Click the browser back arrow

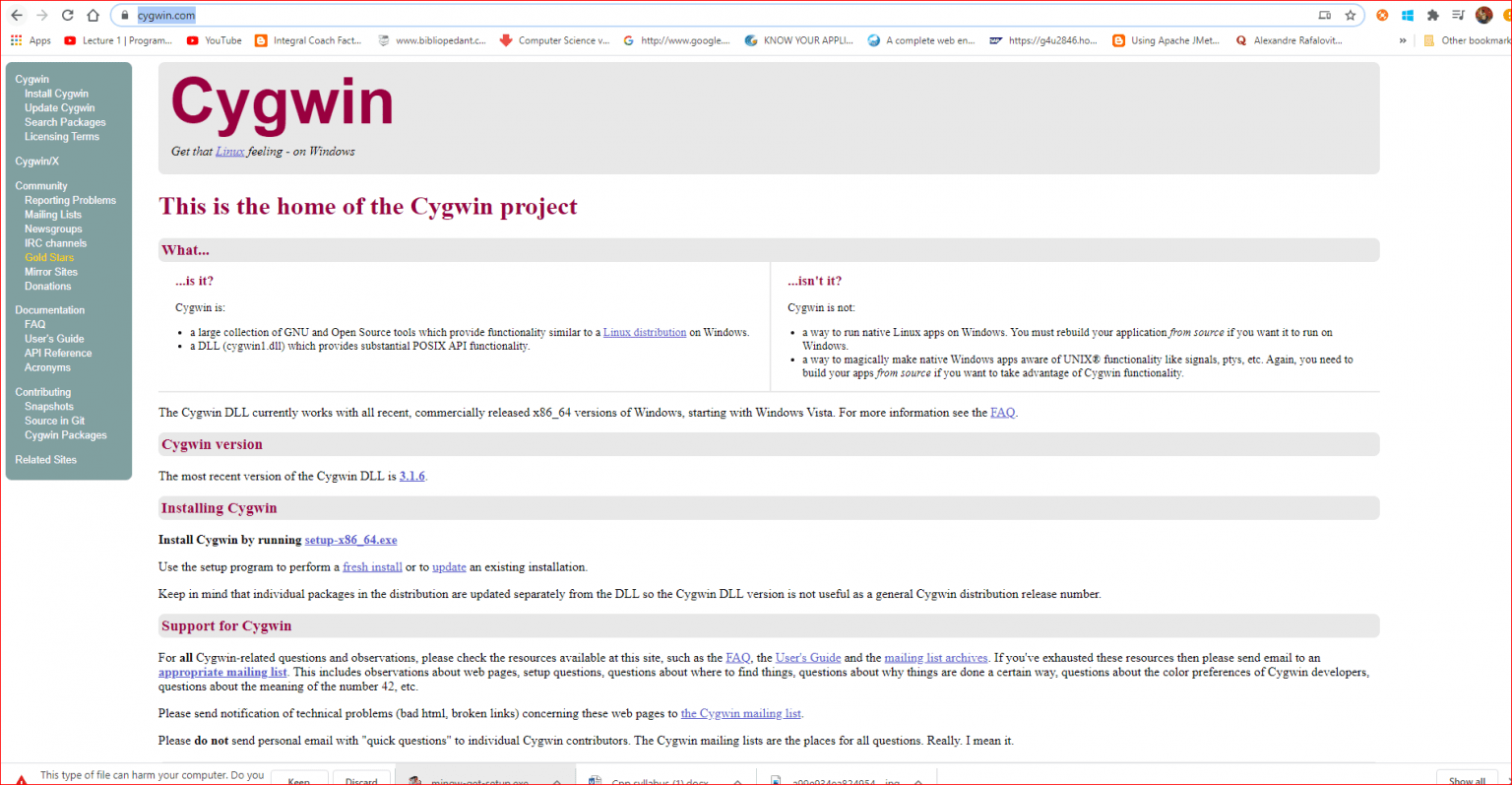[17, 15]
